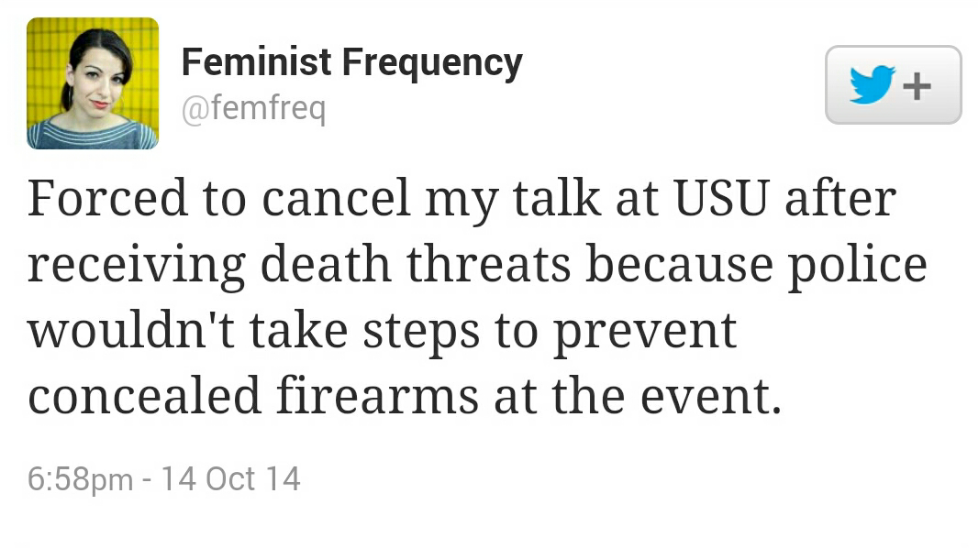Screen dimensions: 978x548
Task: Click the word "receiving" in tweet
Action: [136, 265]
